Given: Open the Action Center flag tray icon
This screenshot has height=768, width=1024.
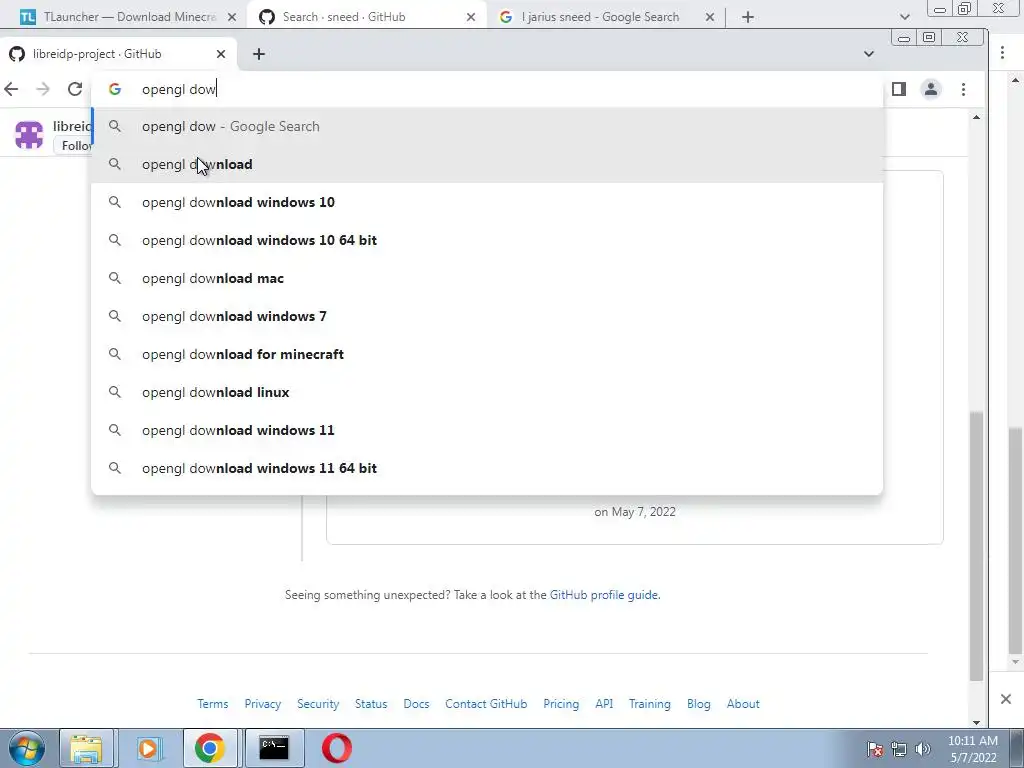Looking at the screenshot, I should tap(875, 749).
